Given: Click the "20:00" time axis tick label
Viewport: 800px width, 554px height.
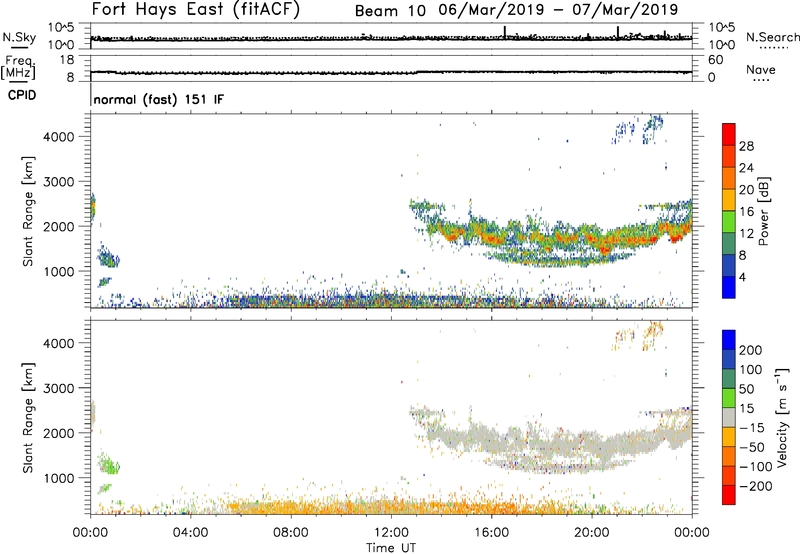Looking at the screenshot, I should click(x=591, y=533).
